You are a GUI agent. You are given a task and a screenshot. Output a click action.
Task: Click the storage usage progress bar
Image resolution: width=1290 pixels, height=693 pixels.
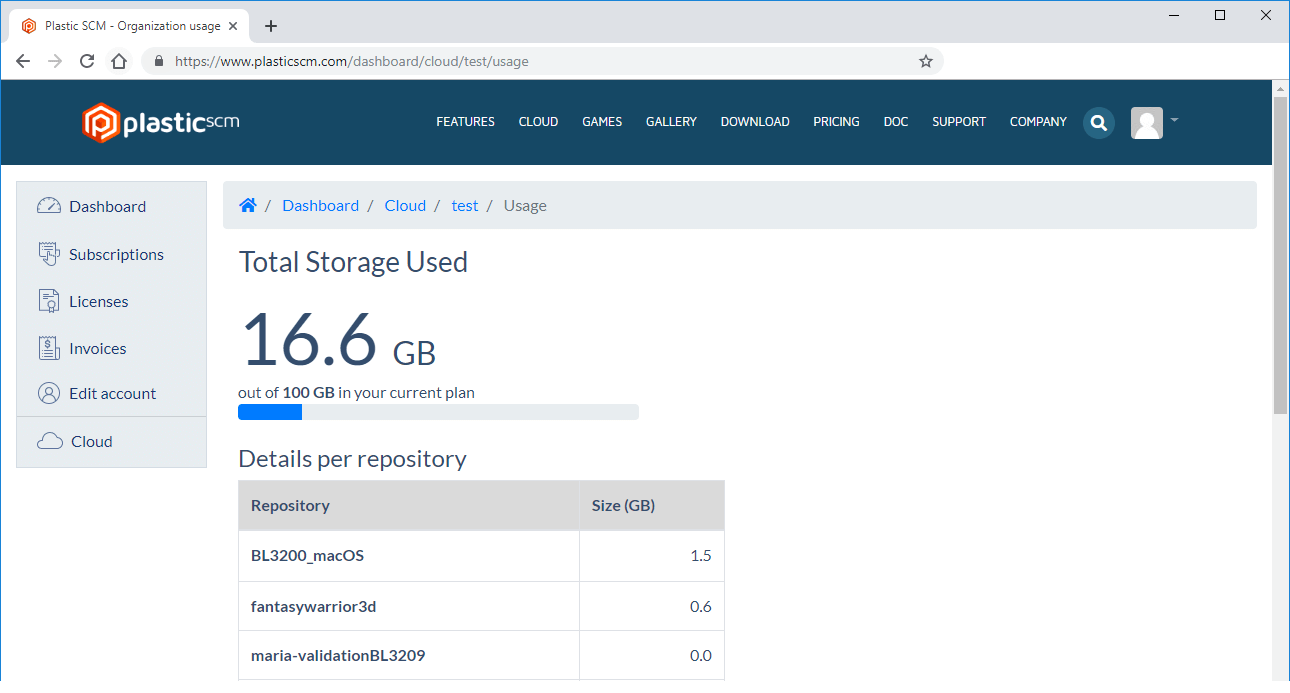coord(438,412)
